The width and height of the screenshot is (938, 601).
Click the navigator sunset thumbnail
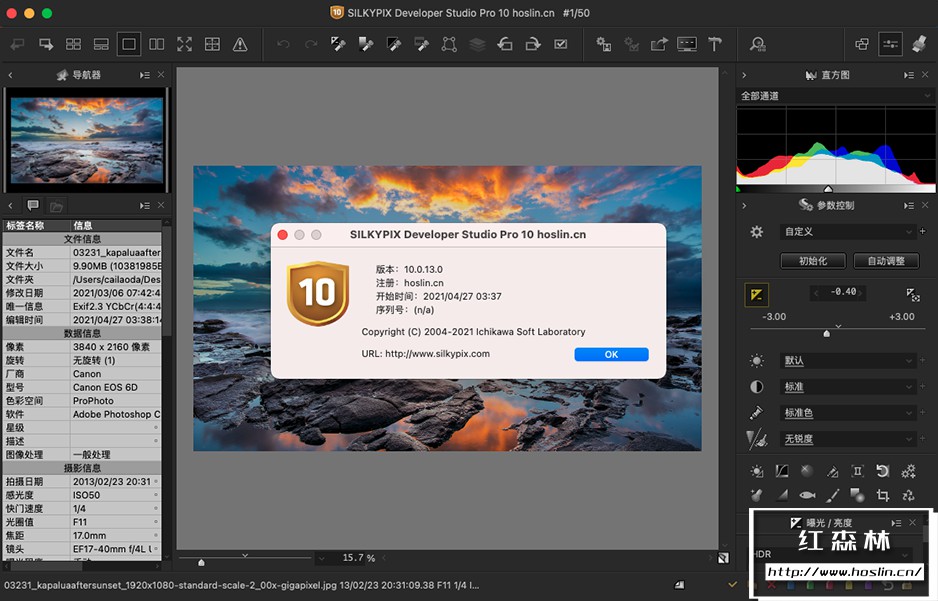tap(85, 139)
